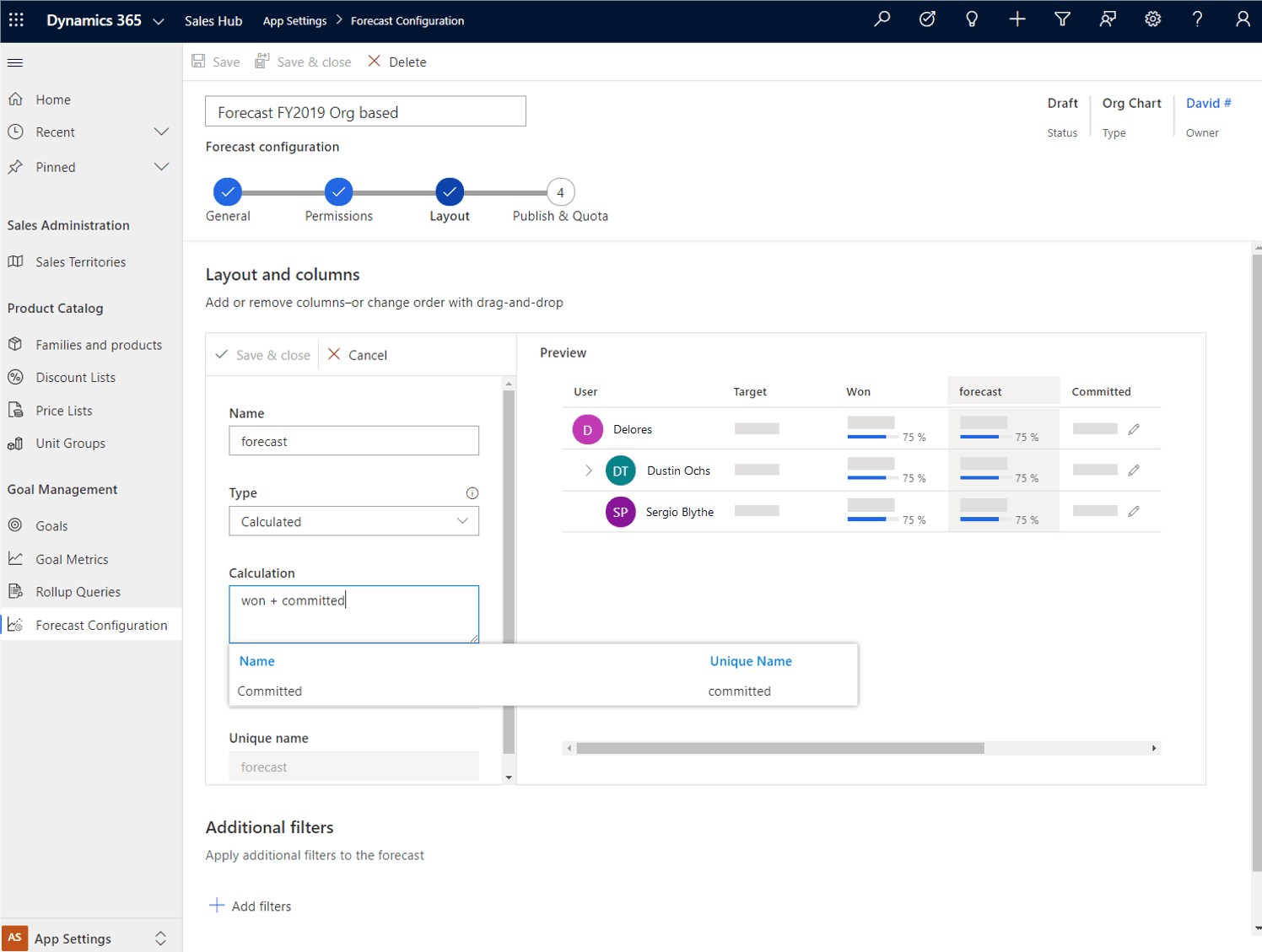
Task: Click Add filters under Additional filters
Action: coord(250,906)
